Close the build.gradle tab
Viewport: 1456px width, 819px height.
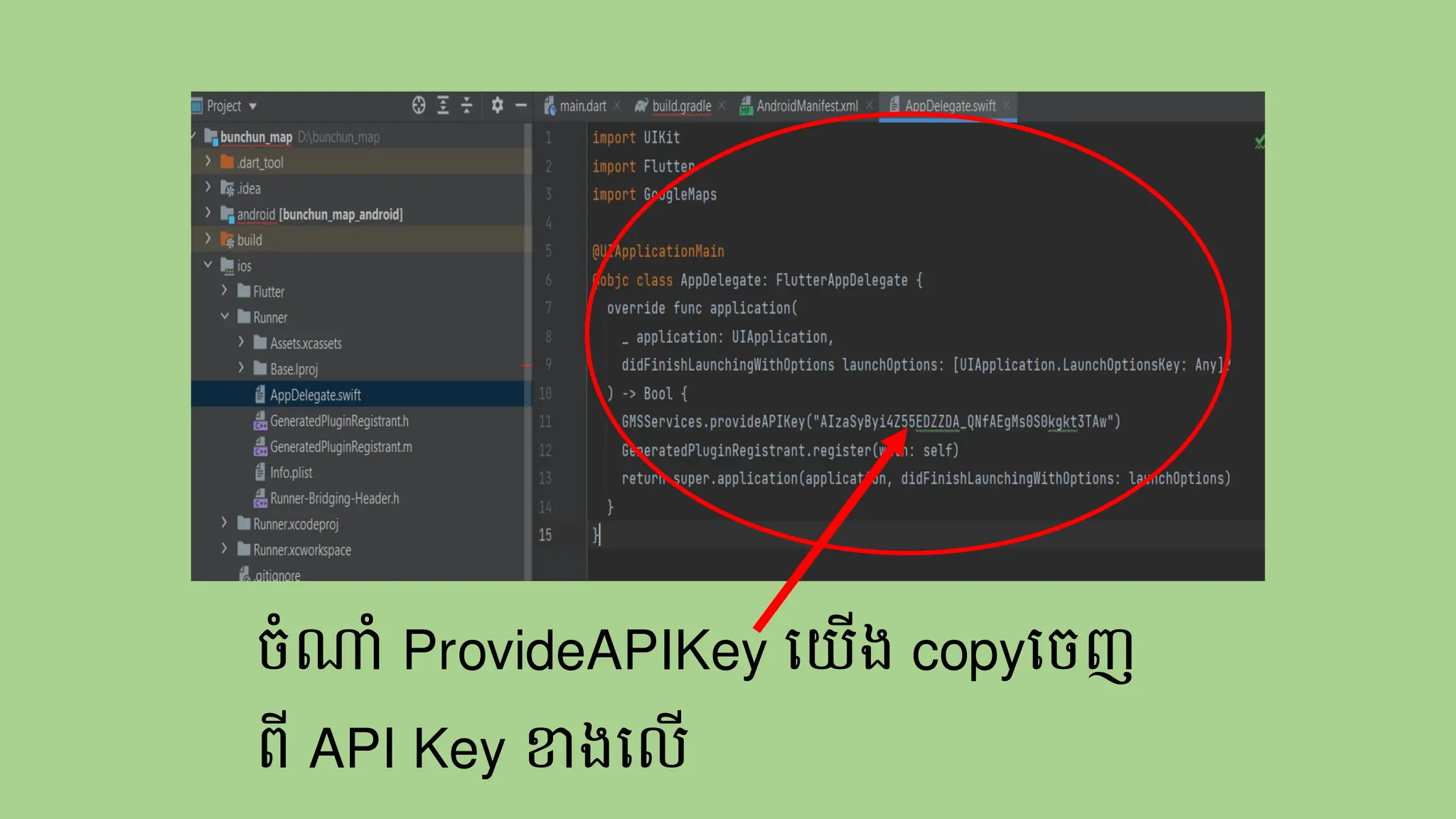tap(722, 105)
